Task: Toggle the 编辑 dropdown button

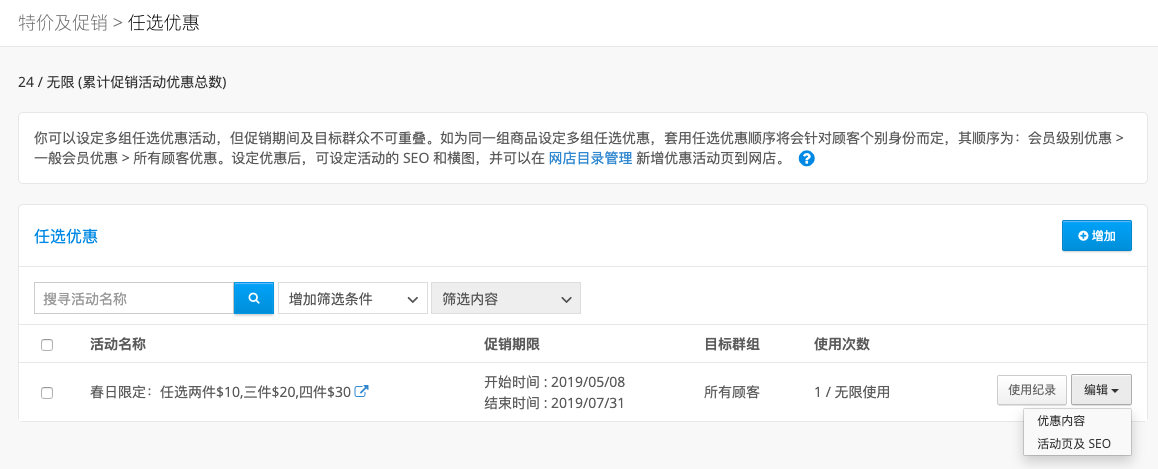Action: click(1101, 390)
